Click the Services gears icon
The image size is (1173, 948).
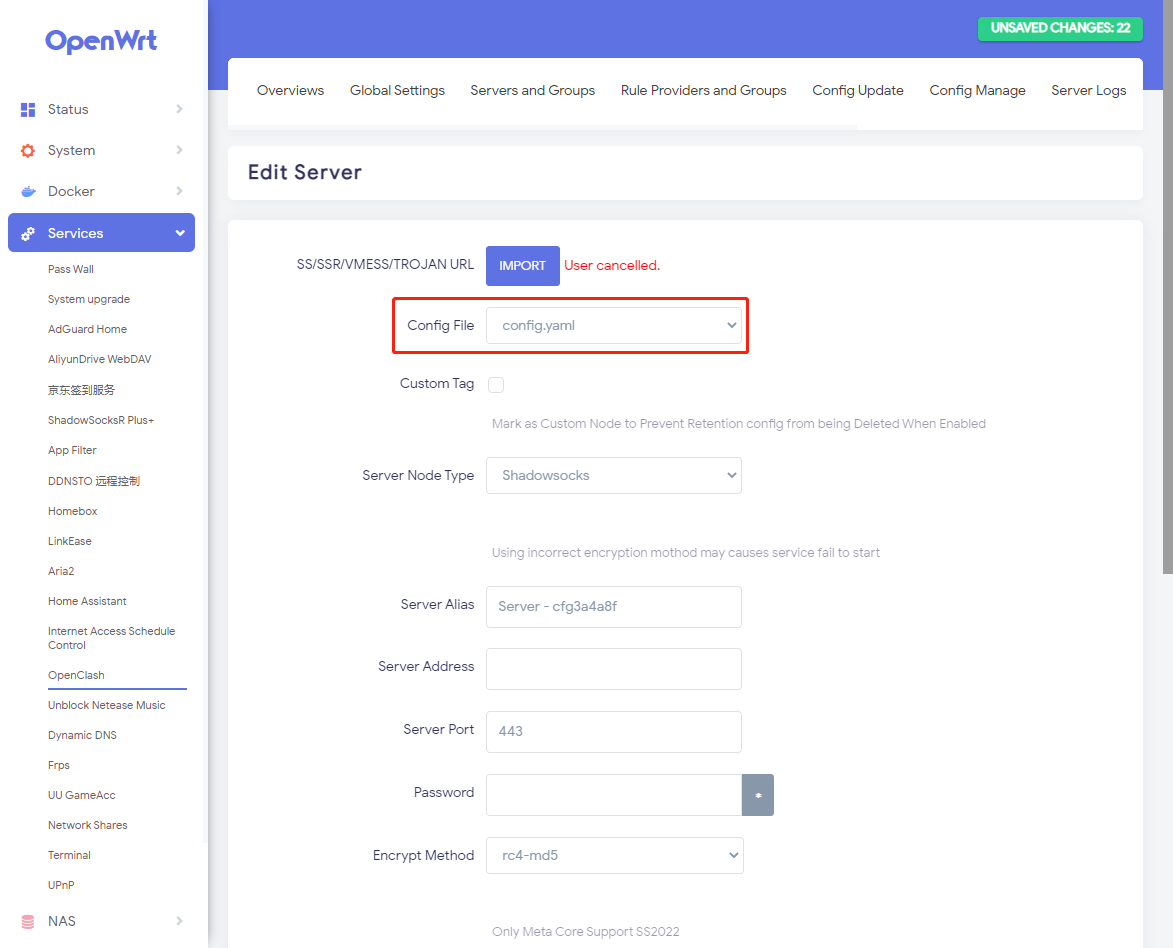point(28,233)
